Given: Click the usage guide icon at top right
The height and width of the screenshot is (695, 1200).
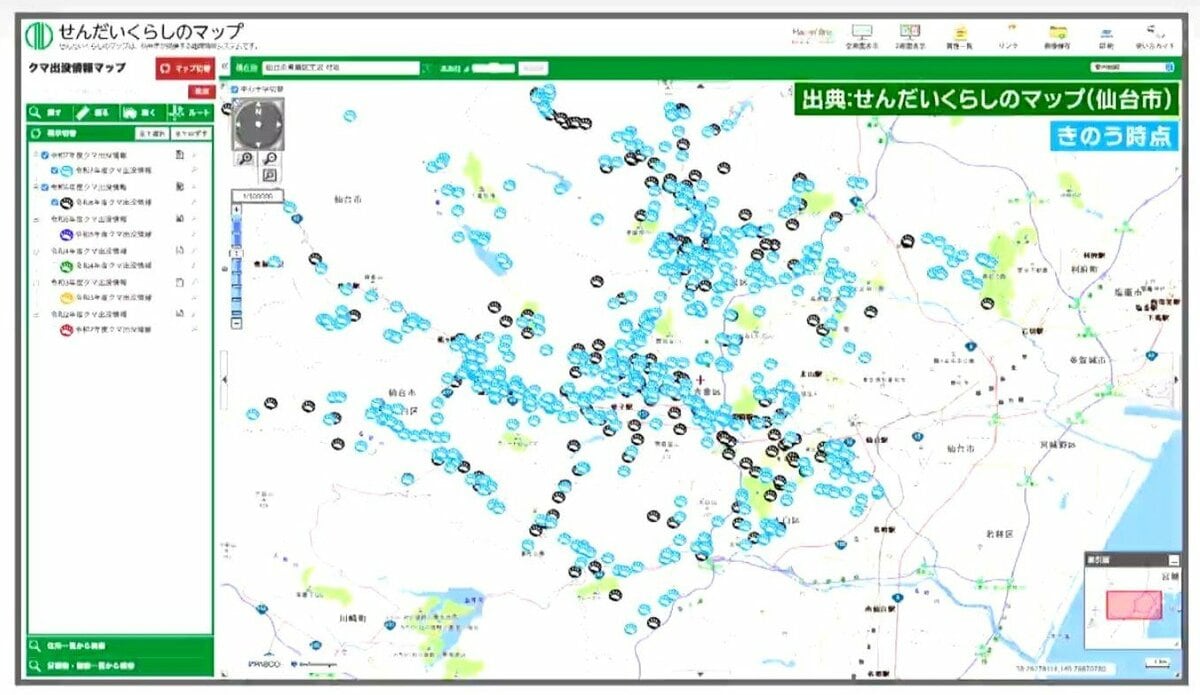Looking at the screenshot, I should (x=1154, y=33).
